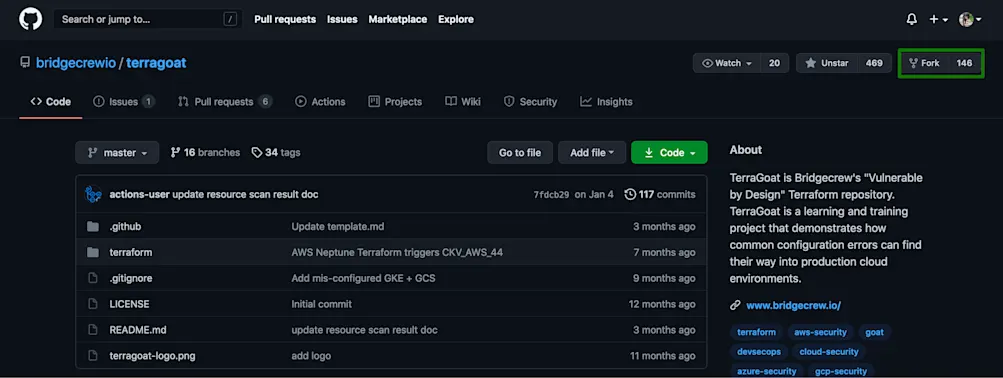1003x378 pixels.
Task: Open the green Code download dropdown
Action: [x=669, y=152]
